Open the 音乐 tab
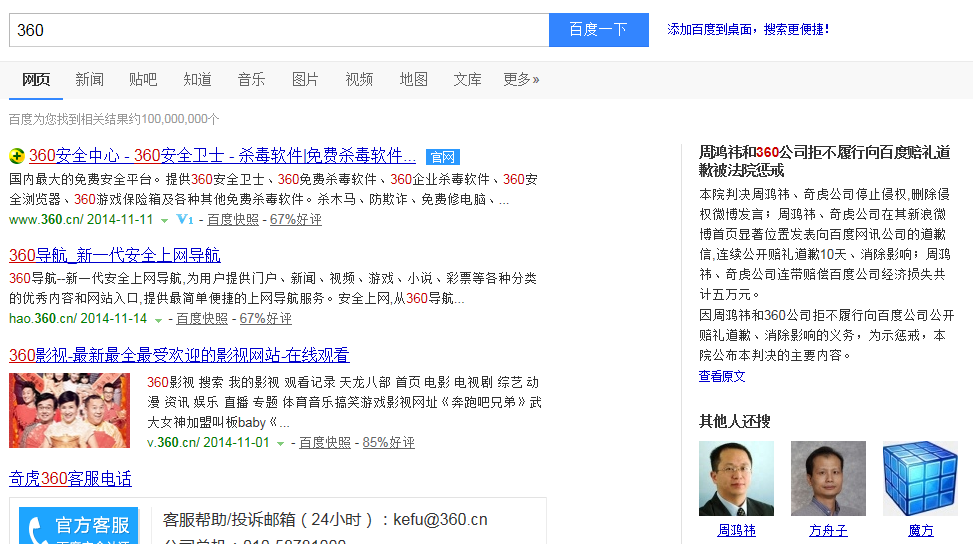This screenshot has width=973, height=544. [251, 79]
